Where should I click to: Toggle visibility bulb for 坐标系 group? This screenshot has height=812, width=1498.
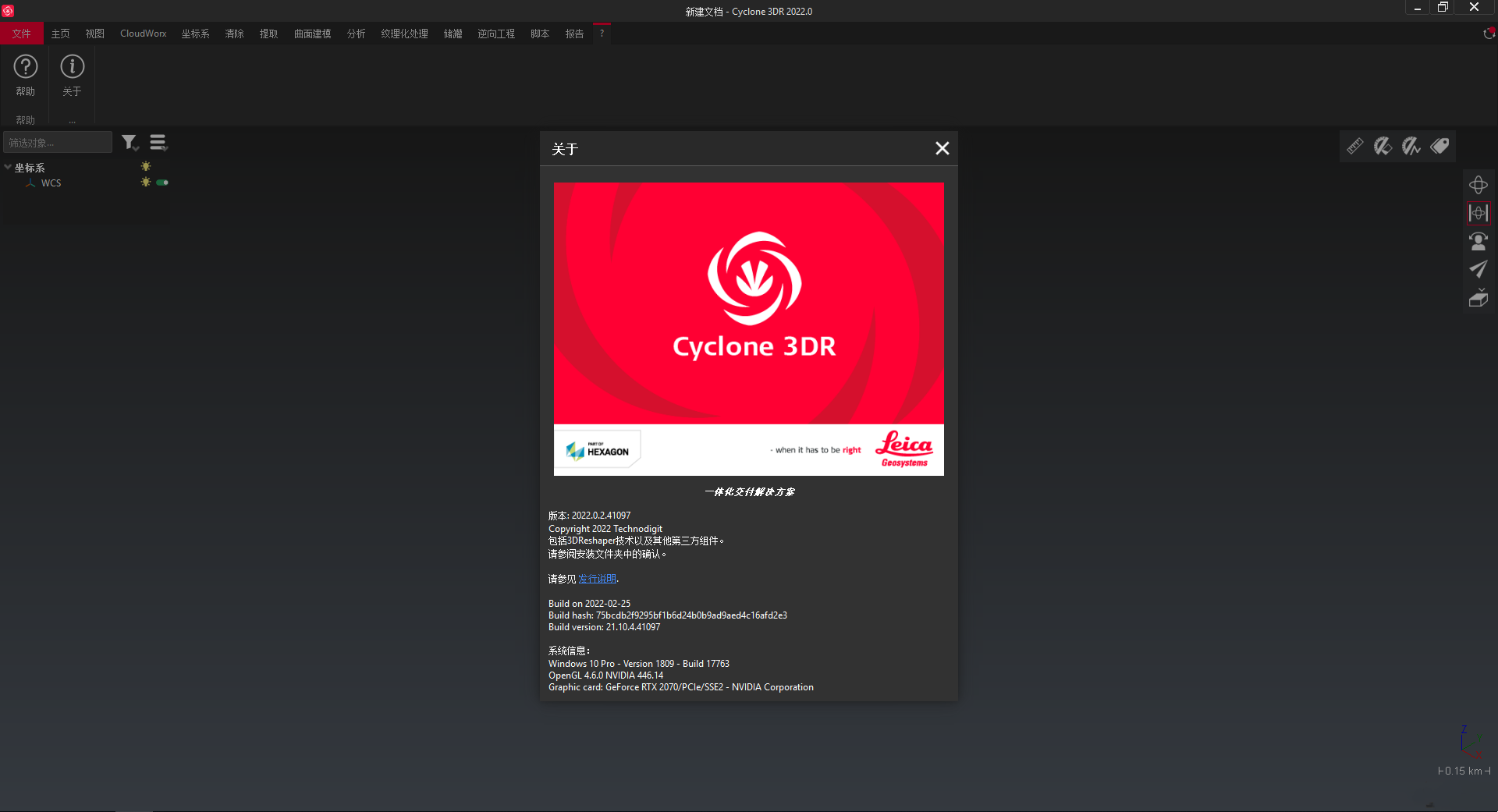[x=146, y=167]
